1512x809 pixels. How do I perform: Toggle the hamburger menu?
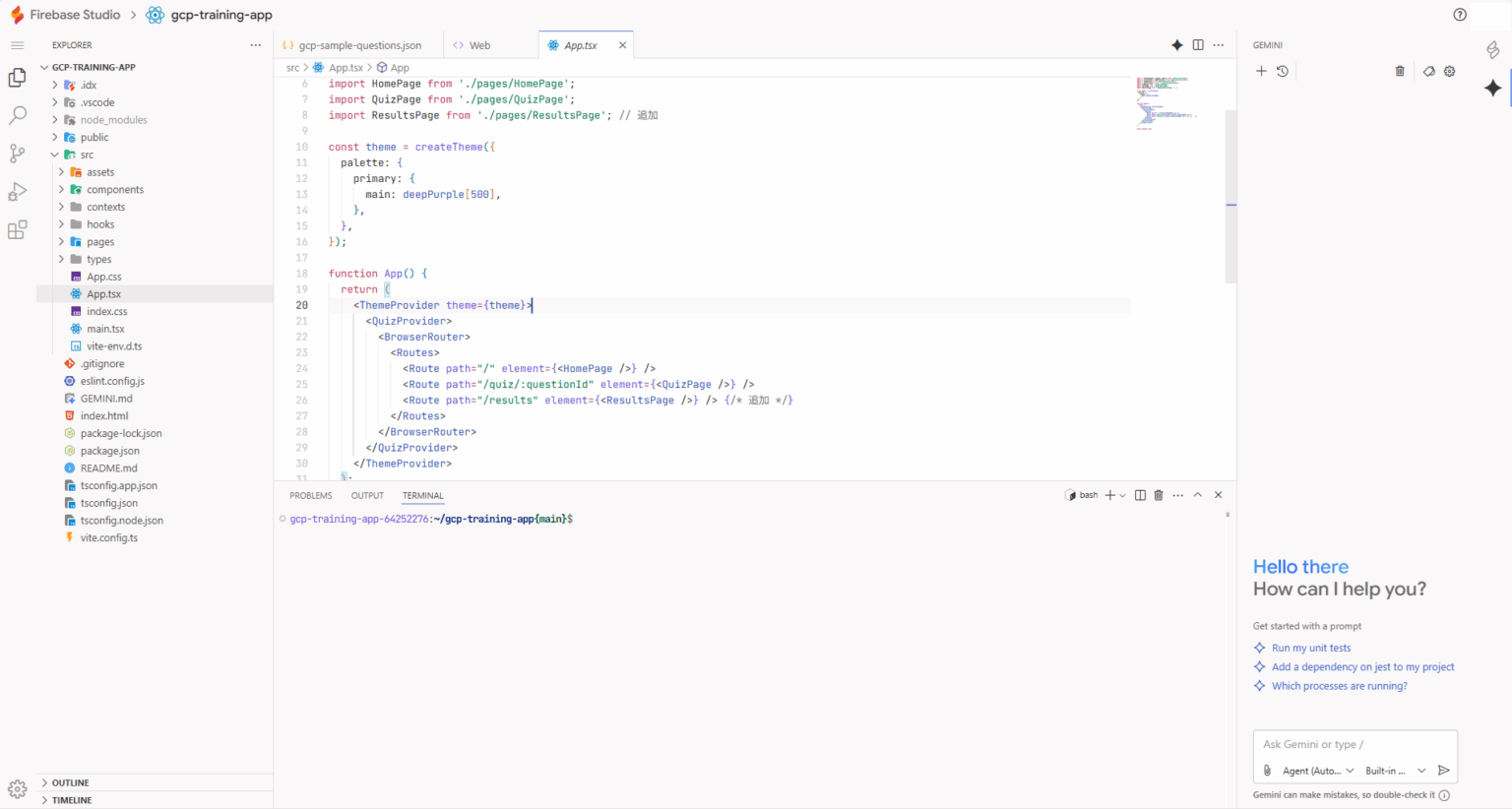click(x=17, y=45)
